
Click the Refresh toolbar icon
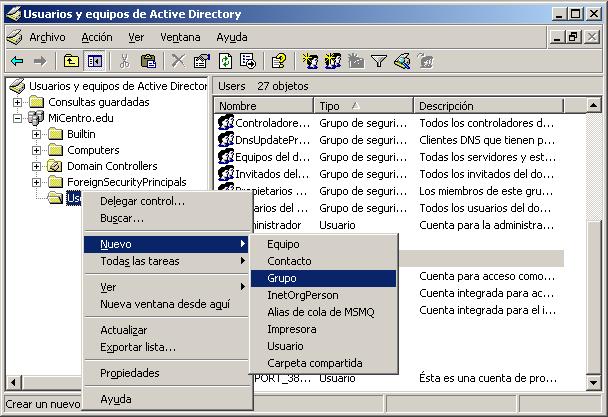pyautogui.click(x=226, y=61)
